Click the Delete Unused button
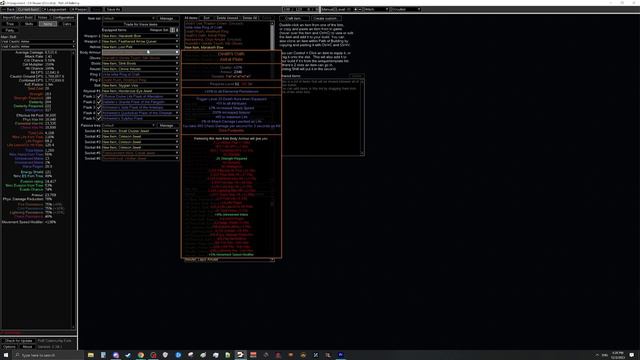The image size is (640, 360). (x=227, y=18)
